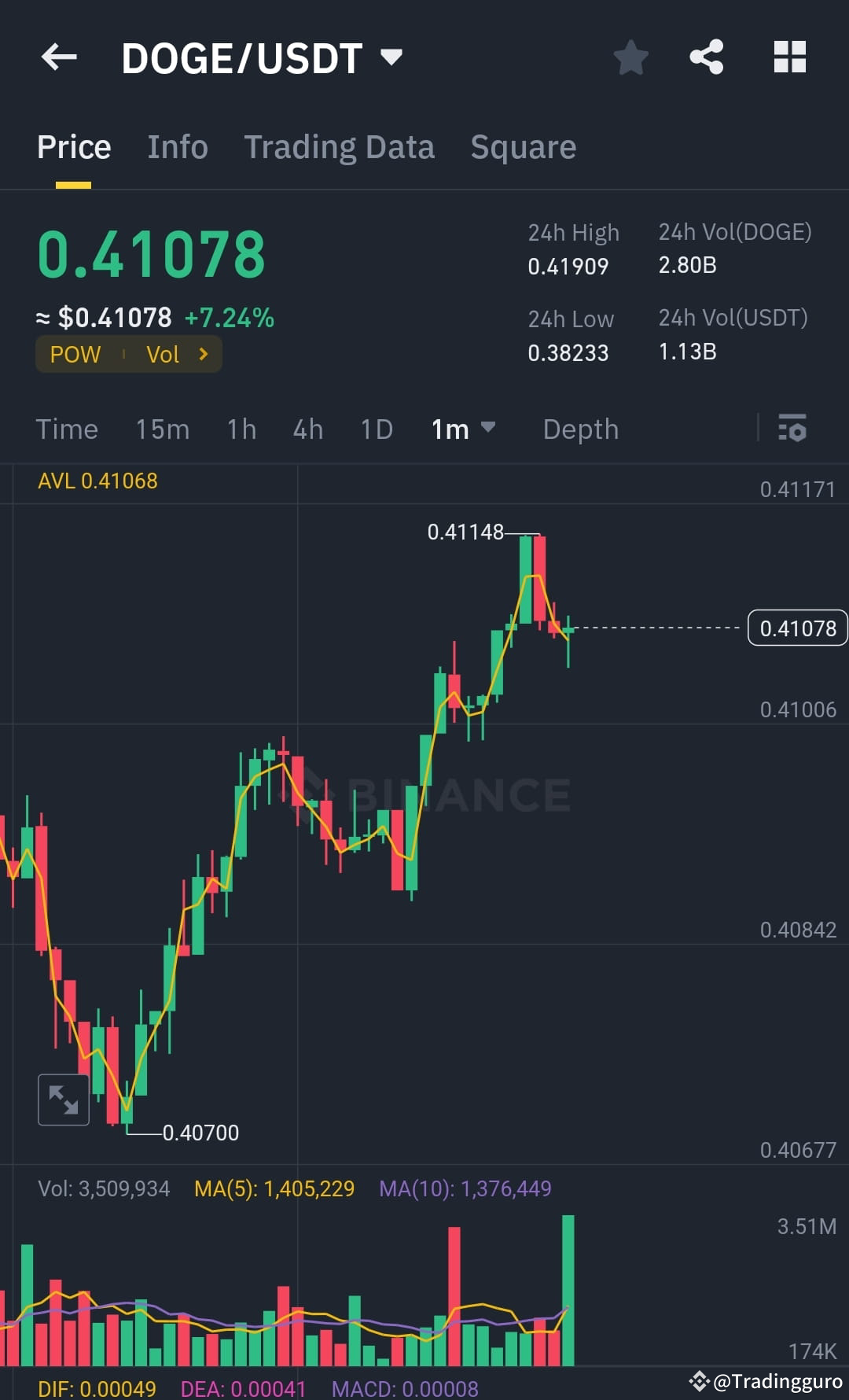Open the share options
The width and height of the screenshot is (849, 1400).
point(706,57)
